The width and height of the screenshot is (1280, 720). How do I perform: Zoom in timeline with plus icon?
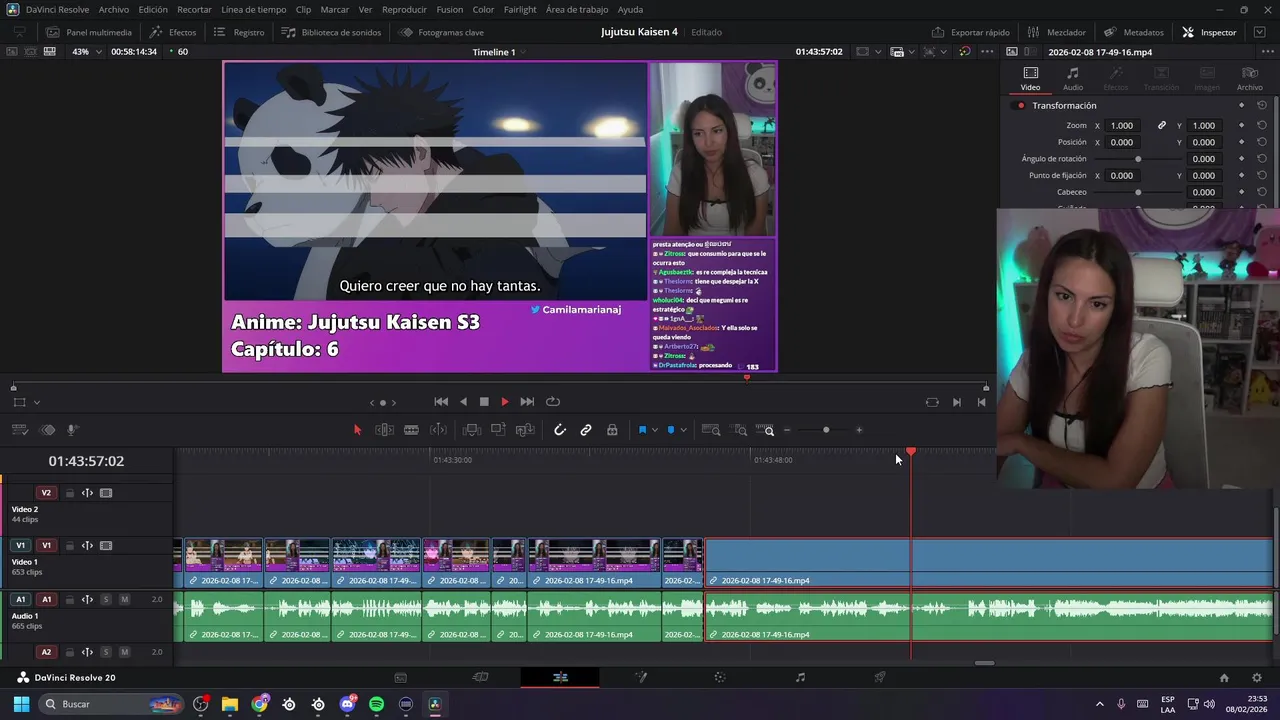click(x=859, y=430)
